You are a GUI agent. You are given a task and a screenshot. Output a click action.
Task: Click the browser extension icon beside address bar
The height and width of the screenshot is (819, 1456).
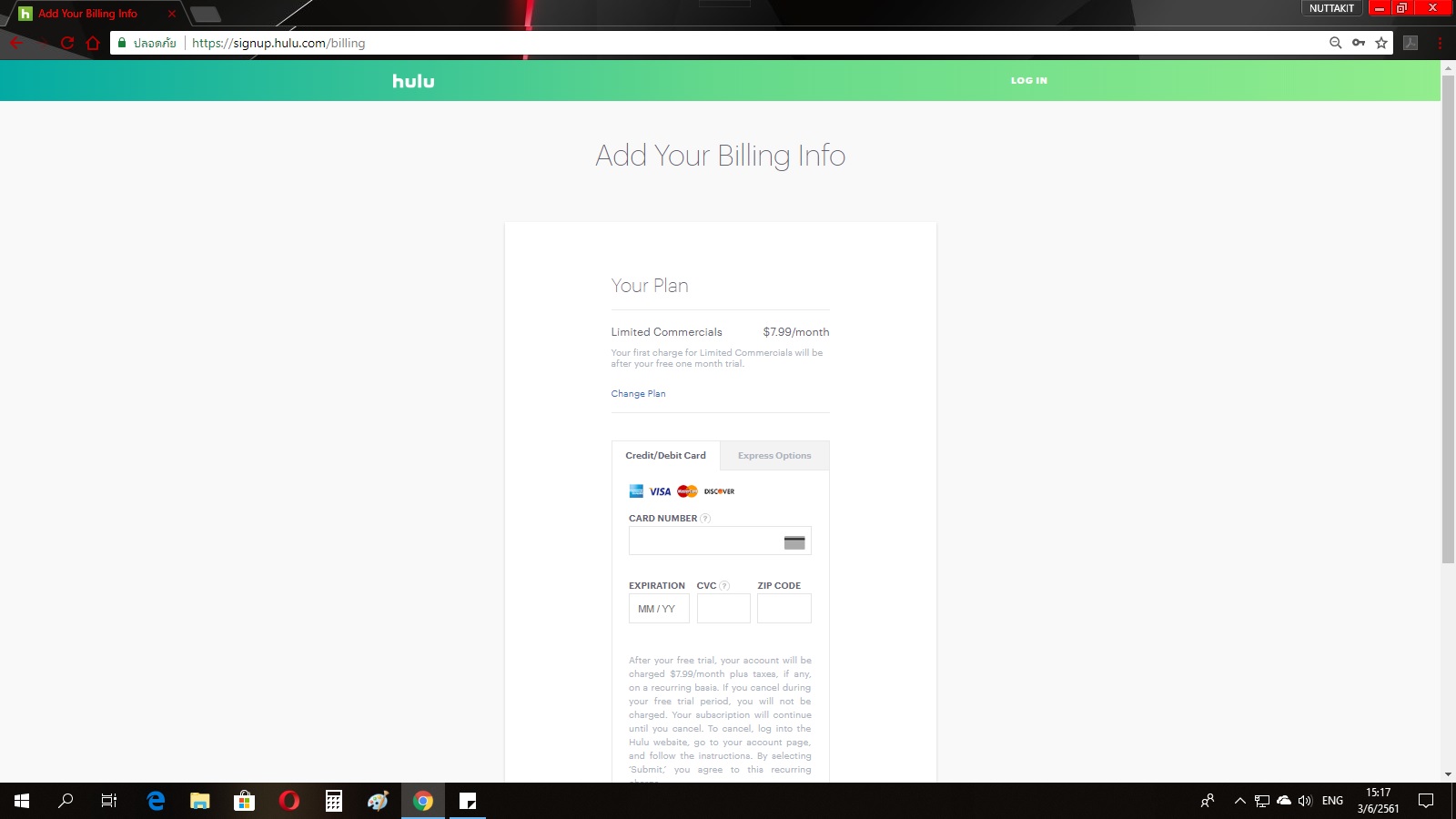1410,43
